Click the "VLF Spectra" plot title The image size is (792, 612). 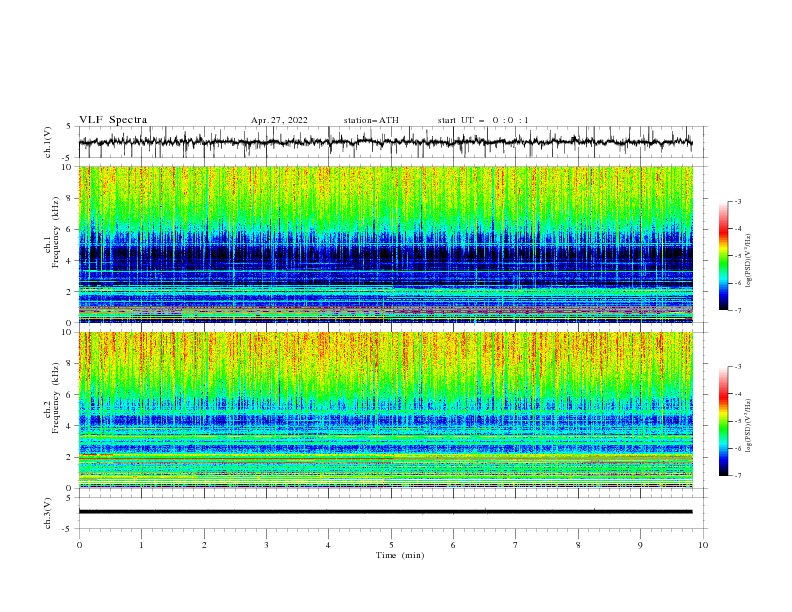pos(113,120)
